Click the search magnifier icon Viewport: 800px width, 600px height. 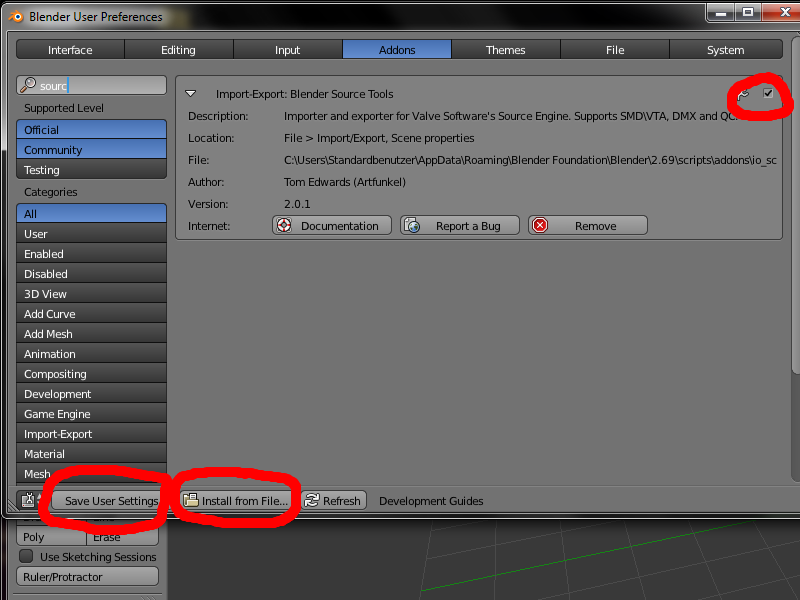[28, 85]
